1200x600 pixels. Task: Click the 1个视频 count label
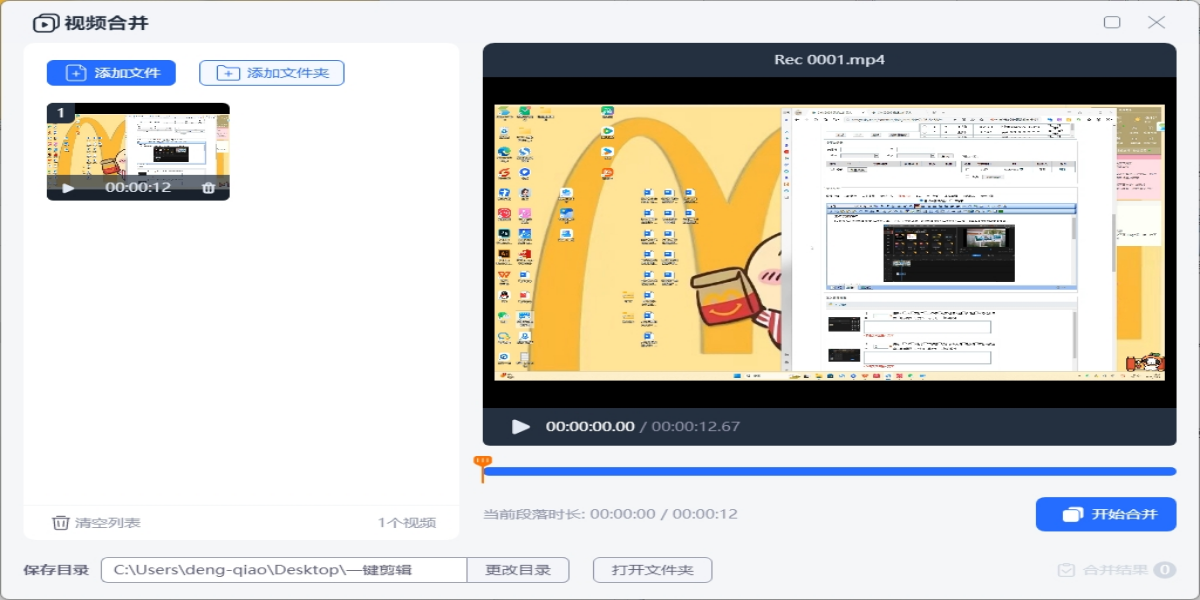[x=407, y=522]
